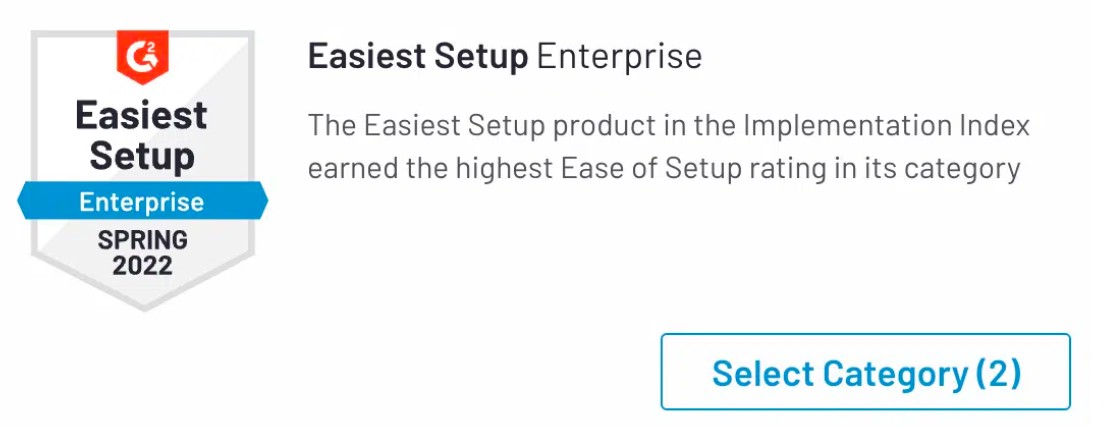Click the bold Easiest Setup heading
1113x428 pixels.
pyautogui.click(x=417, y=57)
